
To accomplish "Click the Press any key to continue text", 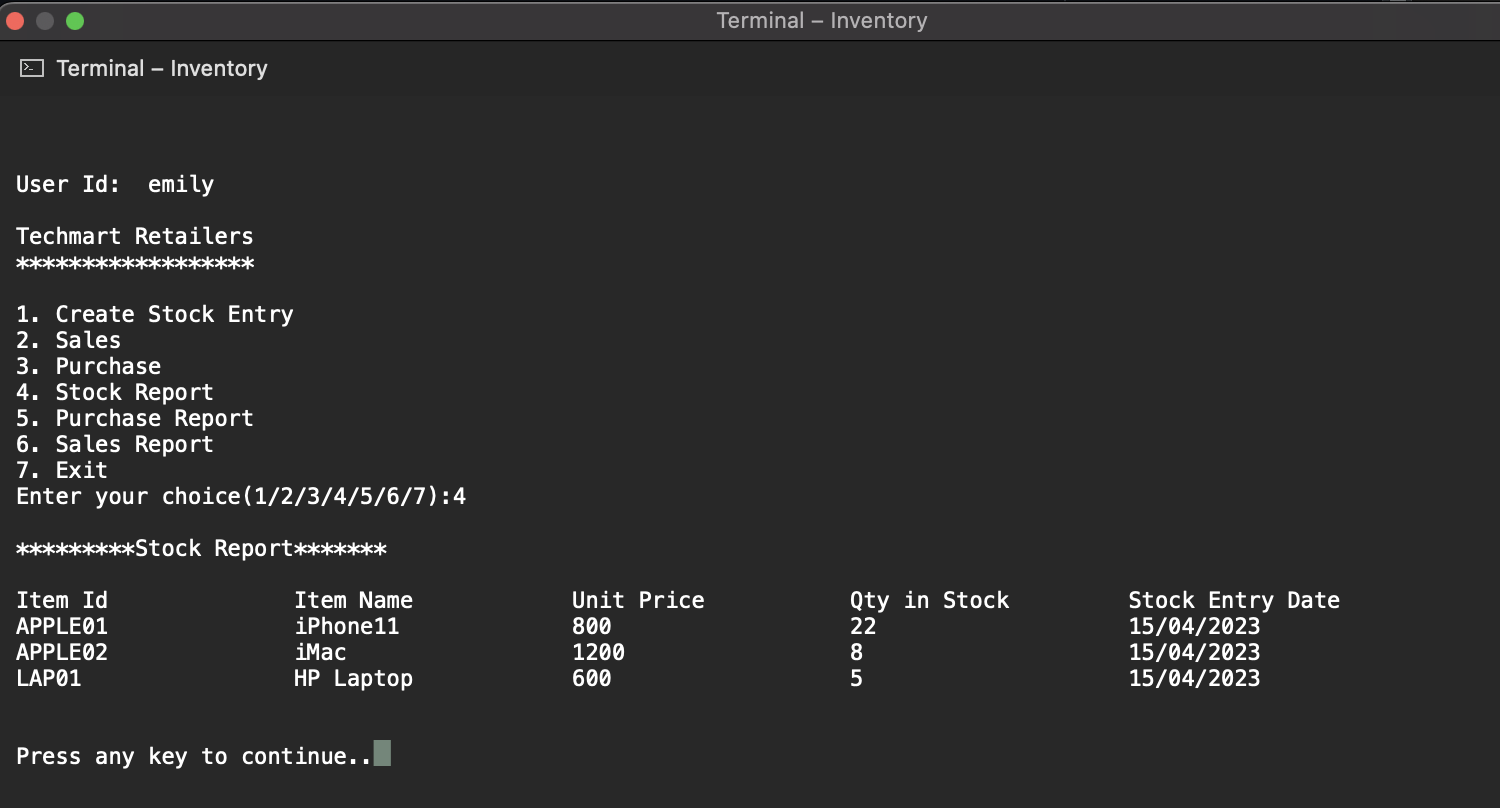I will (x=194, y=757).
